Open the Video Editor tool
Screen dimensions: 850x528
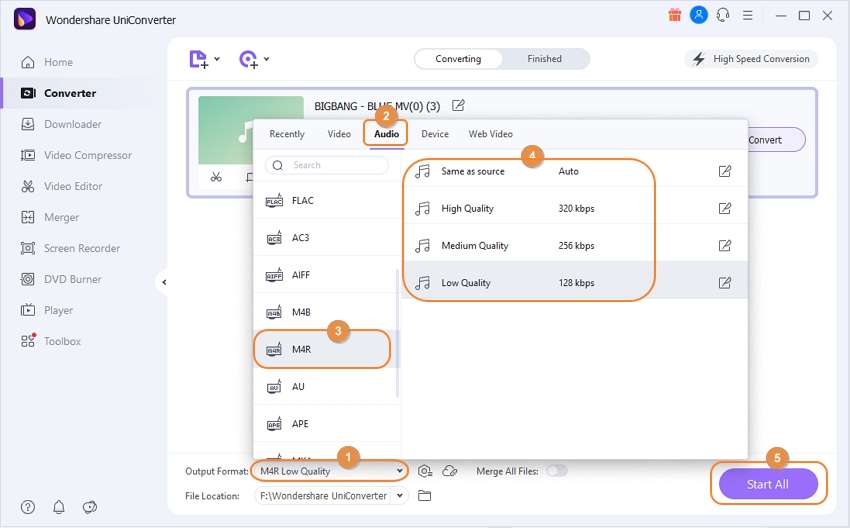(x=61, y=186)
